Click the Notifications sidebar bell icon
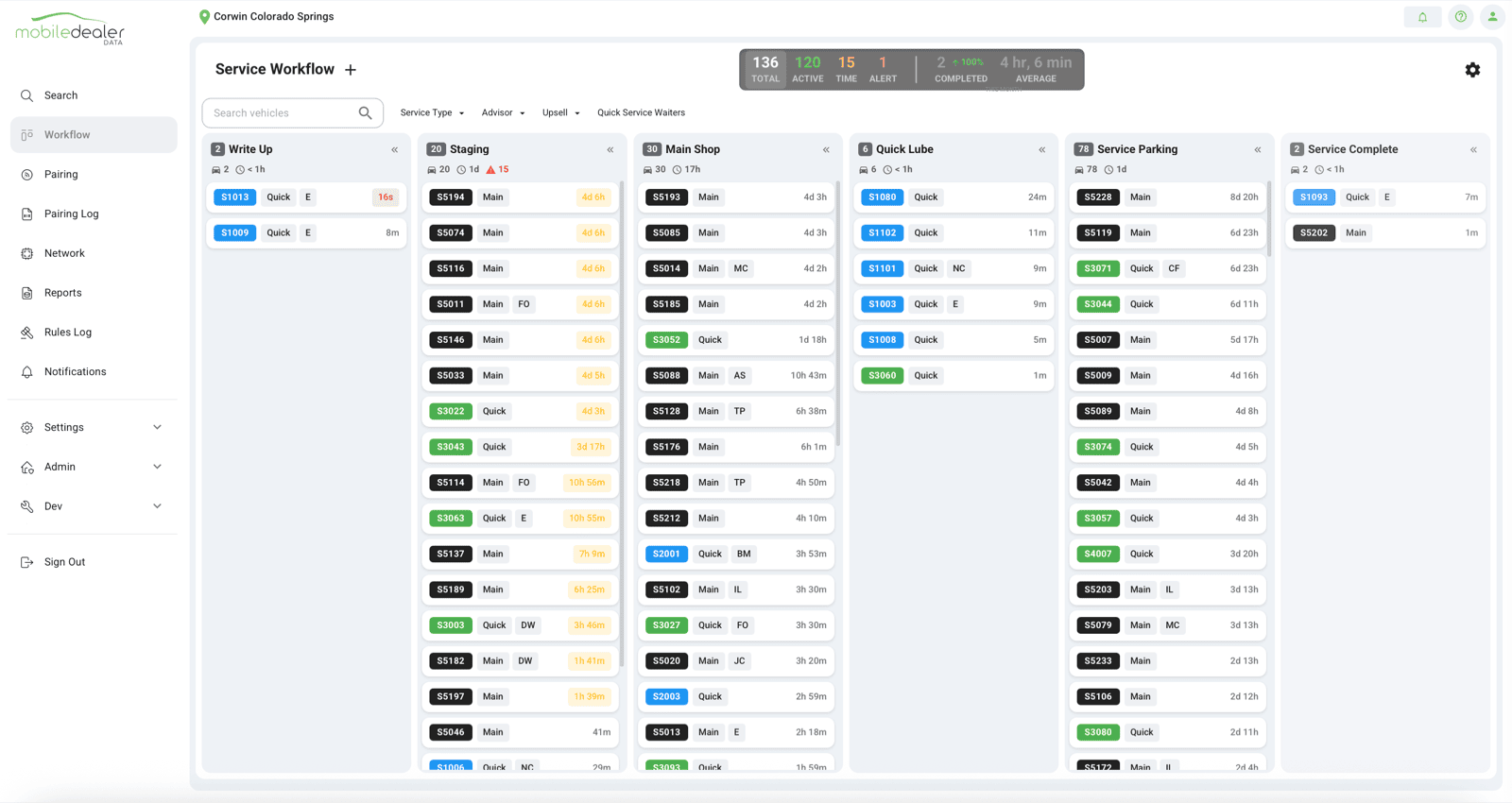Screen dimensions: 1512x803 27,372
